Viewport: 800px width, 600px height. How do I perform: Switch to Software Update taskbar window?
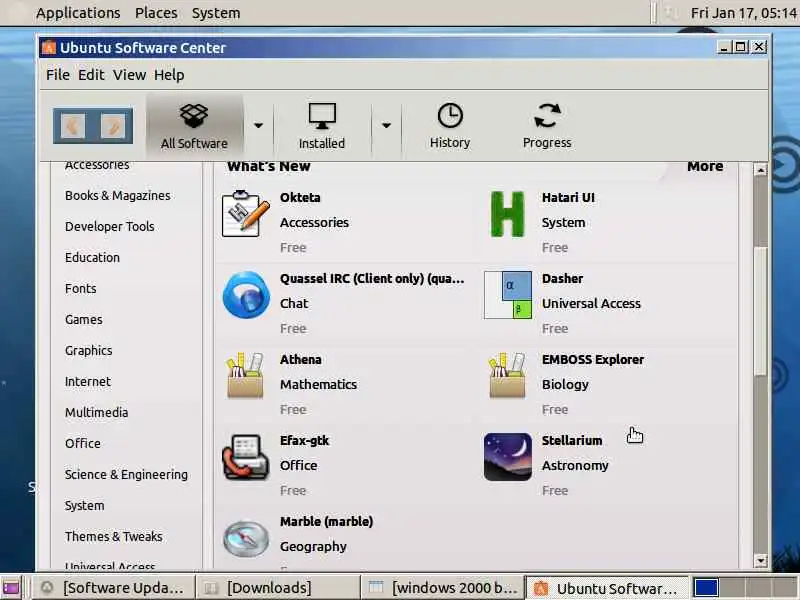[x=114, y=588]
